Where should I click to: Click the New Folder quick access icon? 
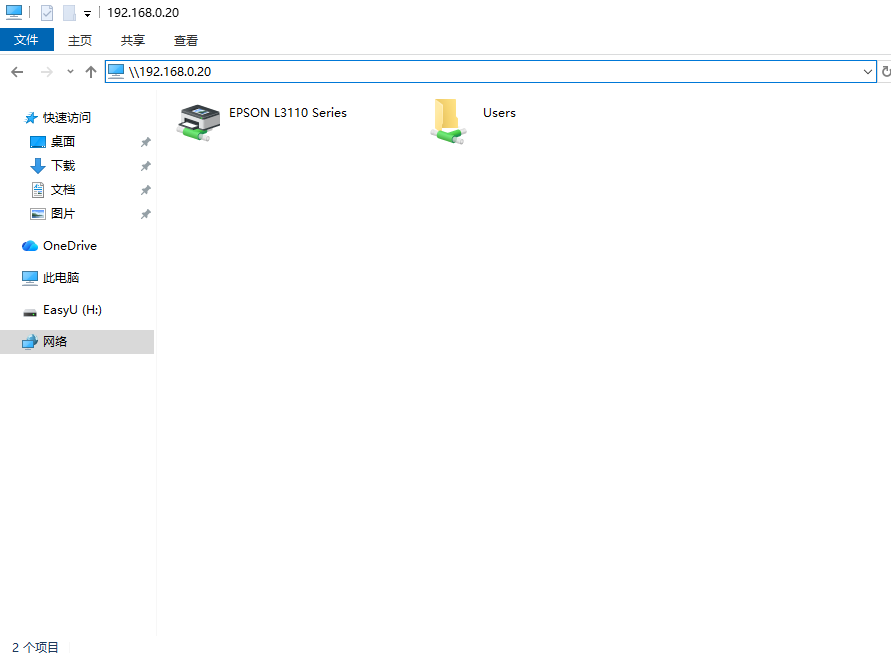[x=69, y=13]
